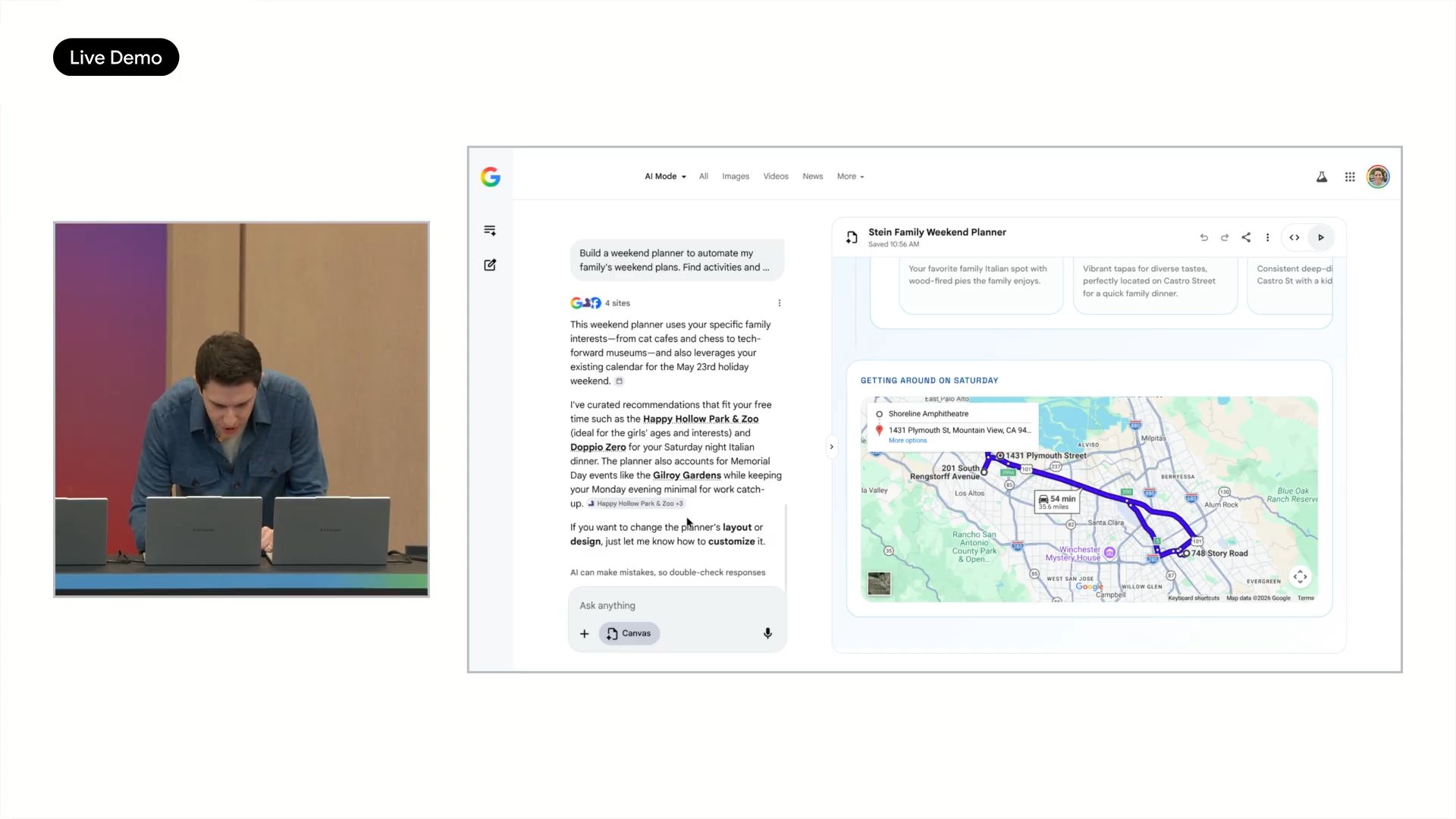Open the AI Mode dropdown
Screen dimensions: 1456x819
(x=665, y=176)
